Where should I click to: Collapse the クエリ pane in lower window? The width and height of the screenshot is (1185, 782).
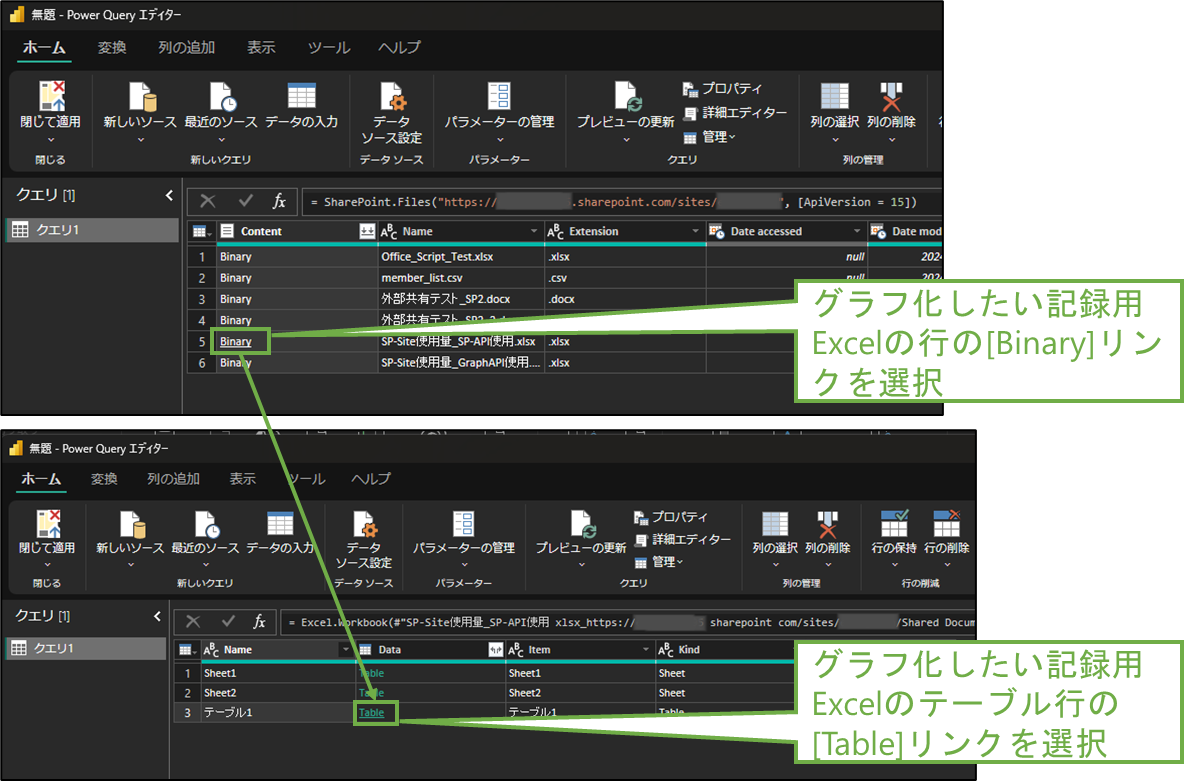click(x=157, y=616)
